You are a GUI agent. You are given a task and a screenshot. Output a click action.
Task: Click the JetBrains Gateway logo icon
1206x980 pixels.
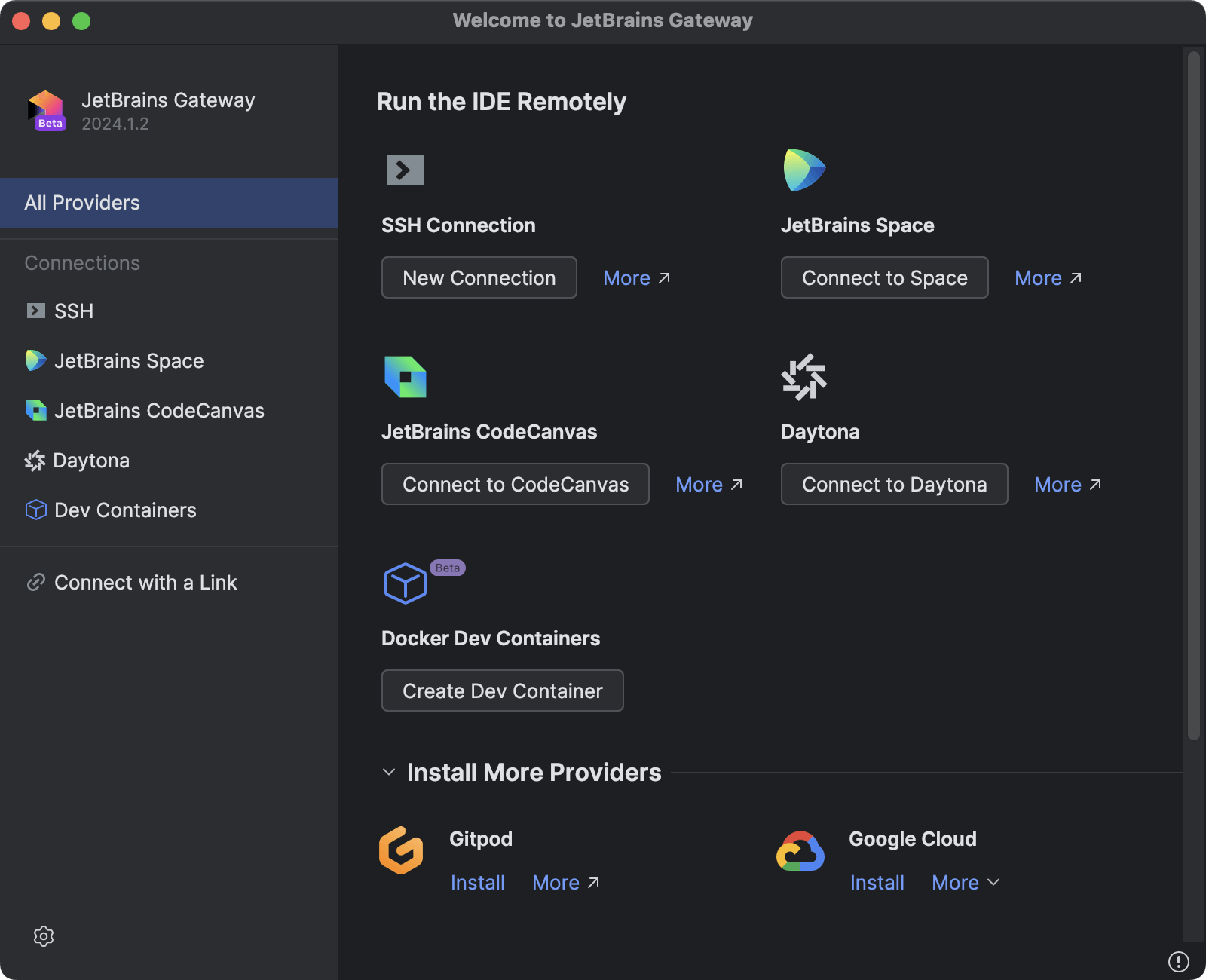click(47, 111)
